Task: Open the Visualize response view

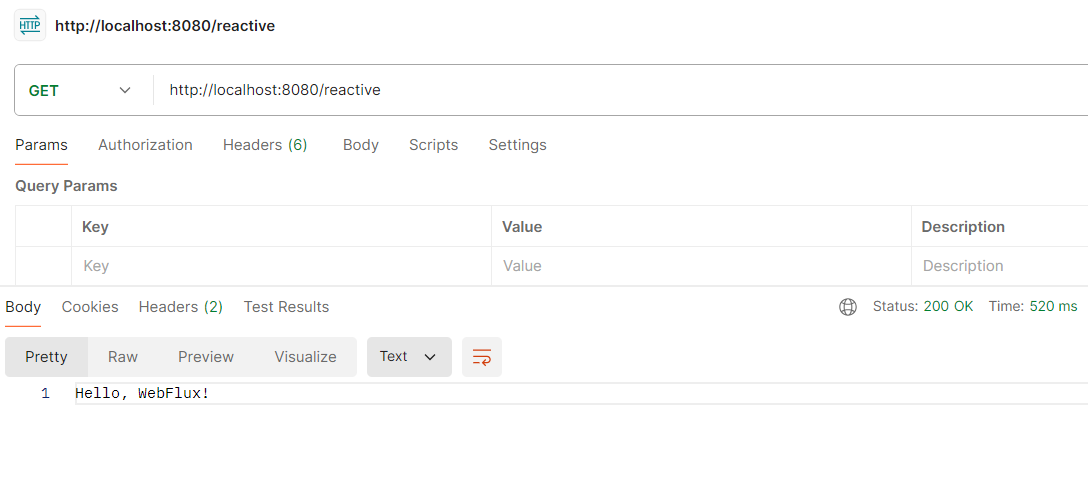Action: (x=305, y=357)
